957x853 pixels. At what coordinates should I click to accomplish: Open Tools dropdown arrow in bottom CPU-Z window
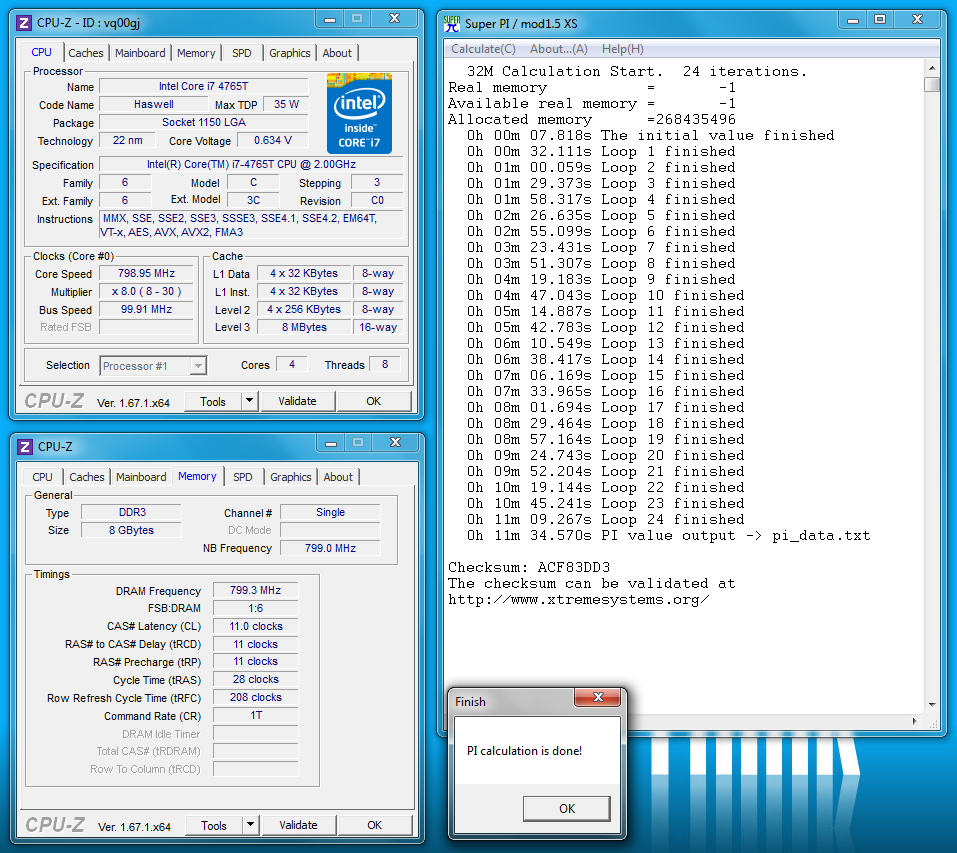pyautogui.click(x=250, y=825)
